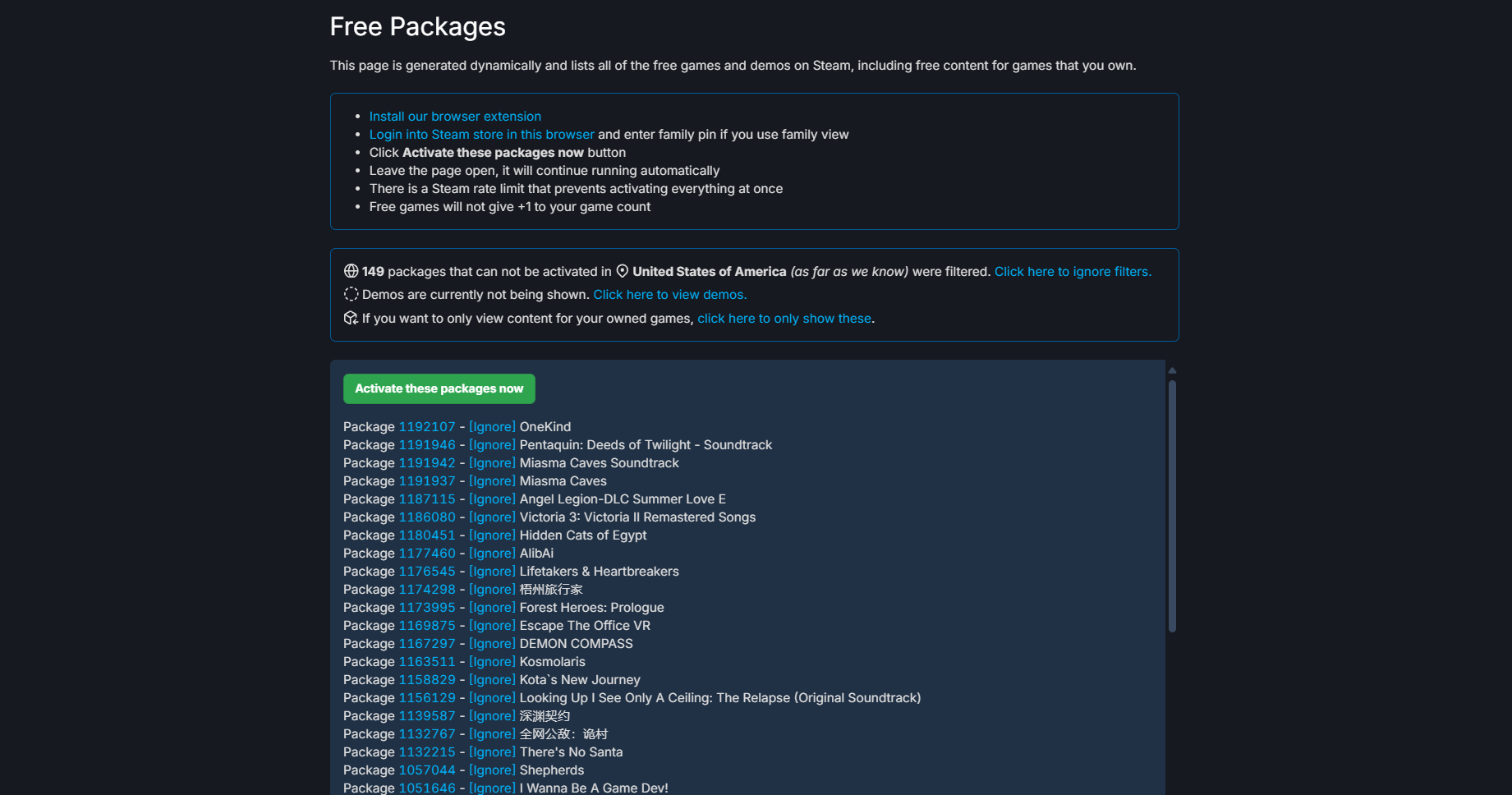
Task: Ignore the Shepherds package
Action: [x=492, y=770]
